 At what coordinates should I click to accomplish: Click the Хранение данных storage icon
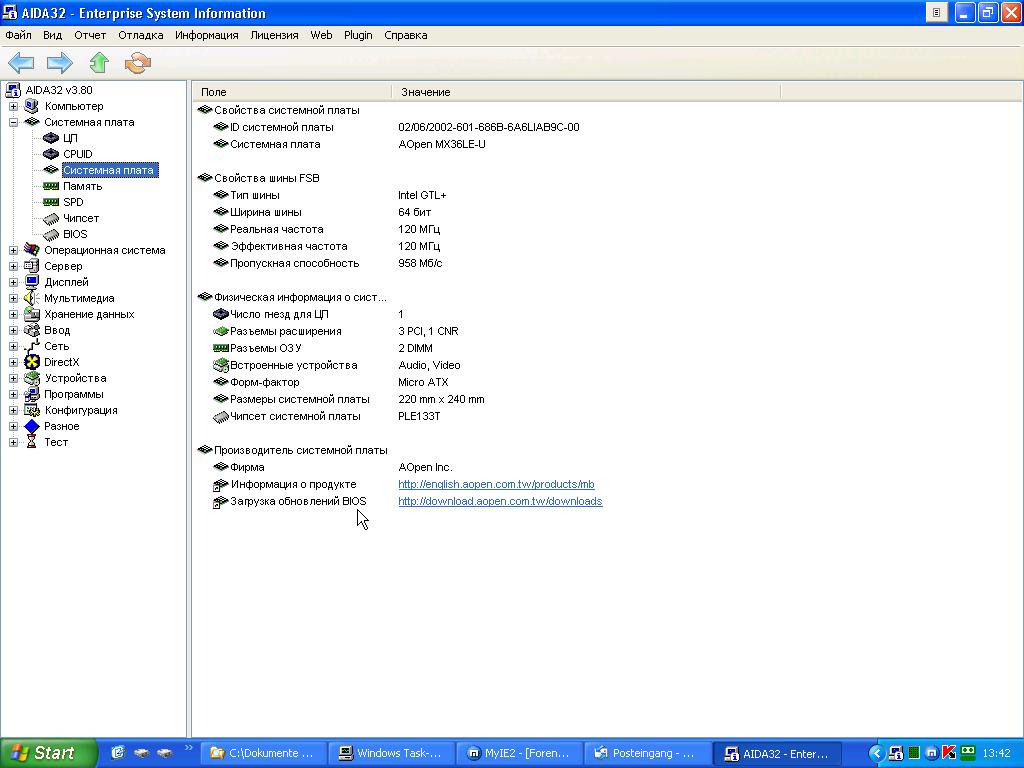[32, 314]
